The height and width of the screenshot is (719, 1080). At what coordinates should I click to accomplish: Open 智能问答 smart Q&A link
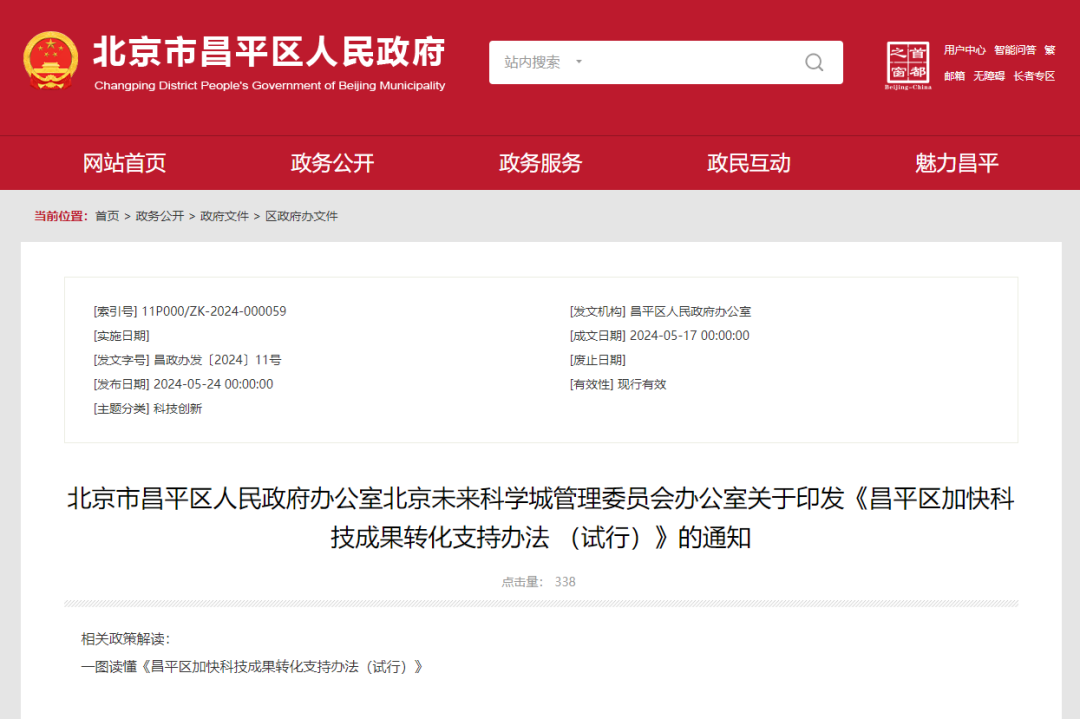coord(1014,50)
